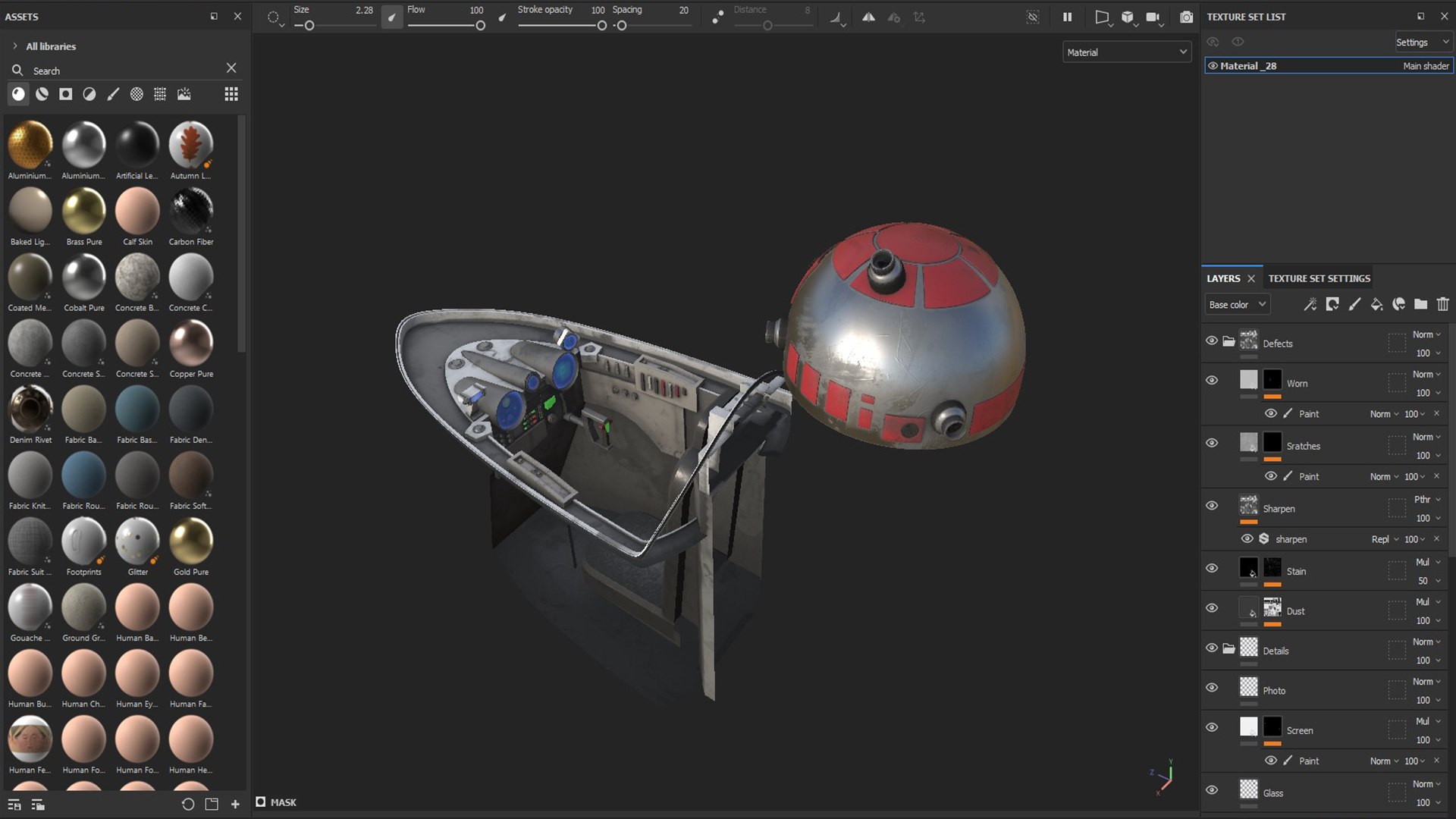Click the Paint layer icon in Worn
This screenshot has width=1456, height=819.
coord(1288,413)
